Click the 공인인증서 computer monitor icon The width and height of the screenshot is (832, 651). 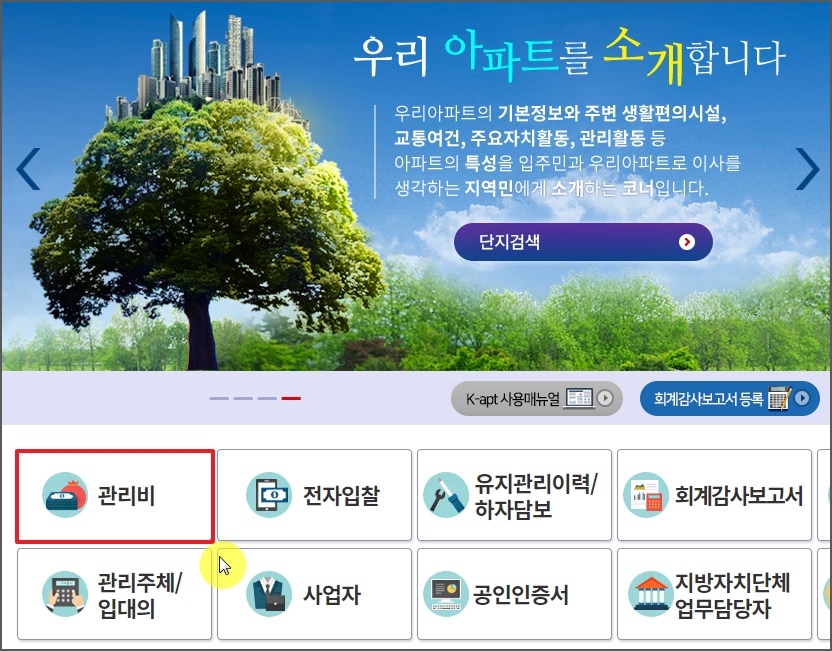(x=446, y=594)
